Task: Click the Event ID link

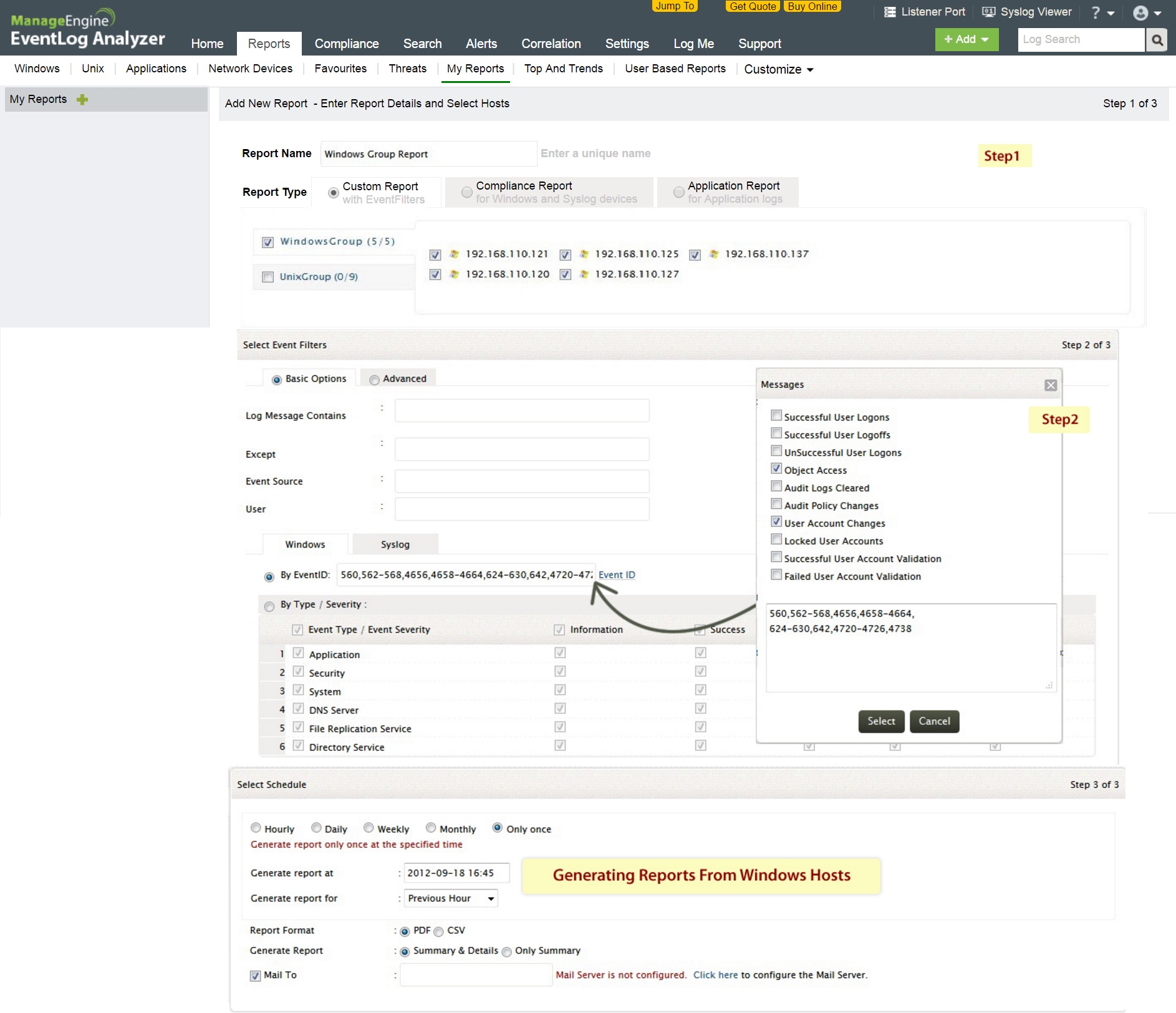Action: coord(617,575)
